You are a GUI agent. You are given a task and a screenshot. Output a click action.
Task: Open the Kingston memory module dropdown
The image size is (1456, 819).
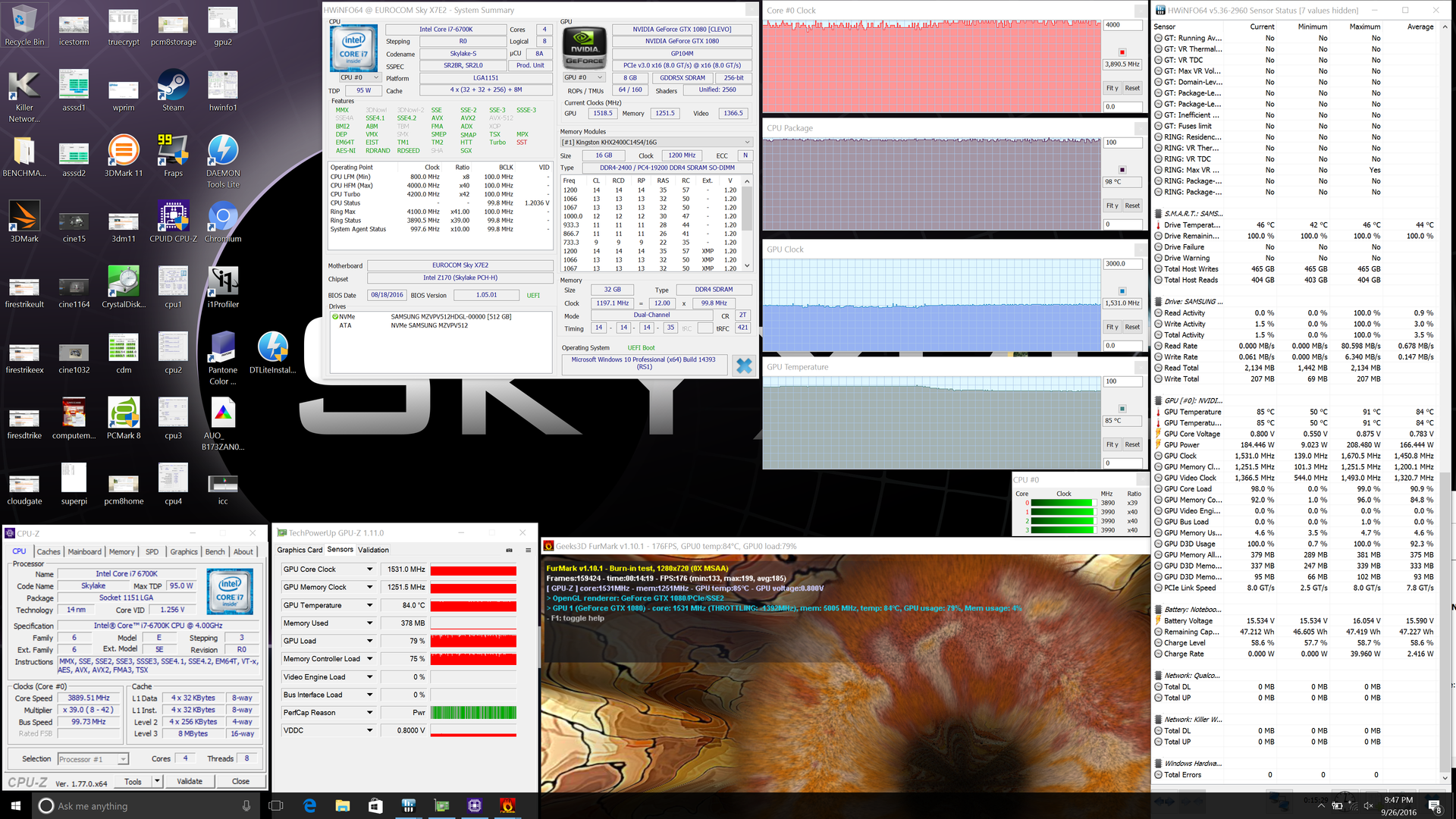coord(656,142)
